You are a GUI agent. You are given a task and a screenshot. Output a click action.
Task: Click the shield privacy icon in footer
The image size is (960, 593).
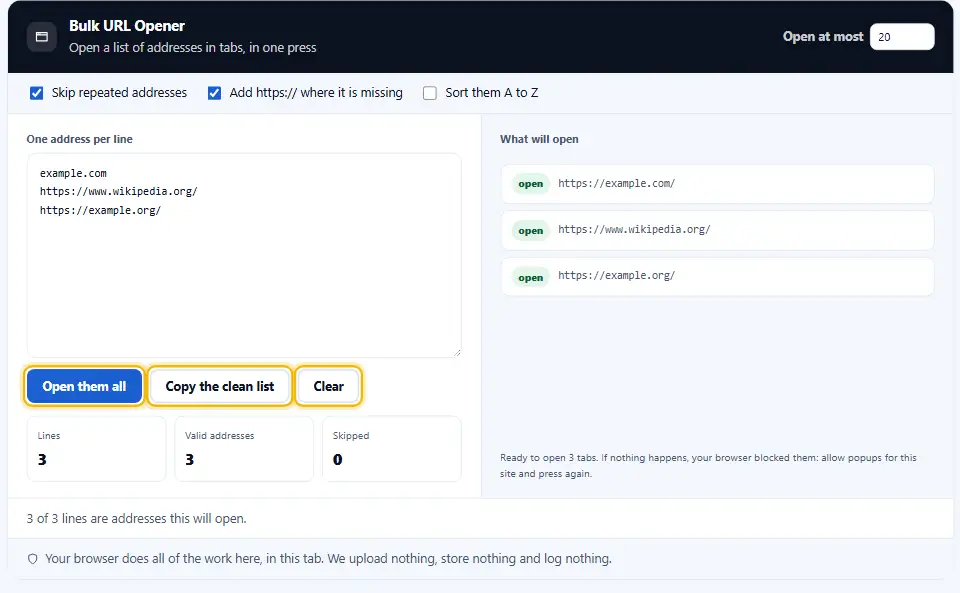32,559
